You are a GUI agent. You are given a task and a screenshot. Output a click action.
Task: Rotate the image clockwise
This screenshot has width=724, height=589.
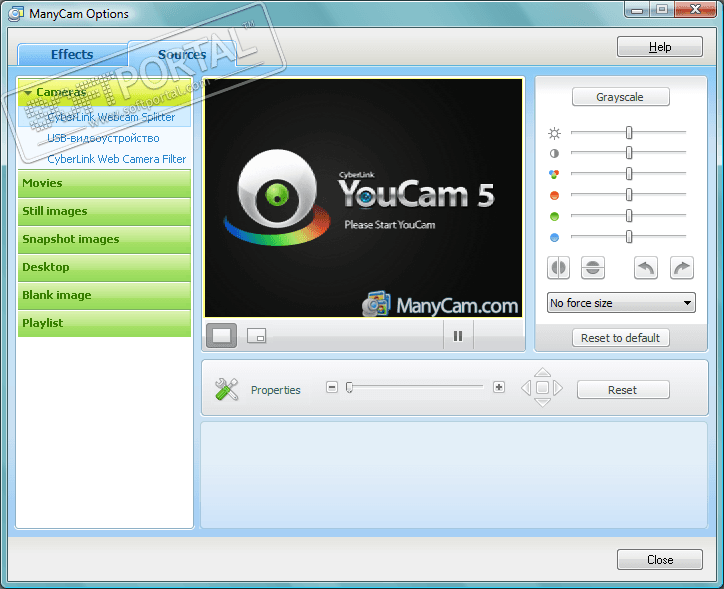tap(682, 268)
